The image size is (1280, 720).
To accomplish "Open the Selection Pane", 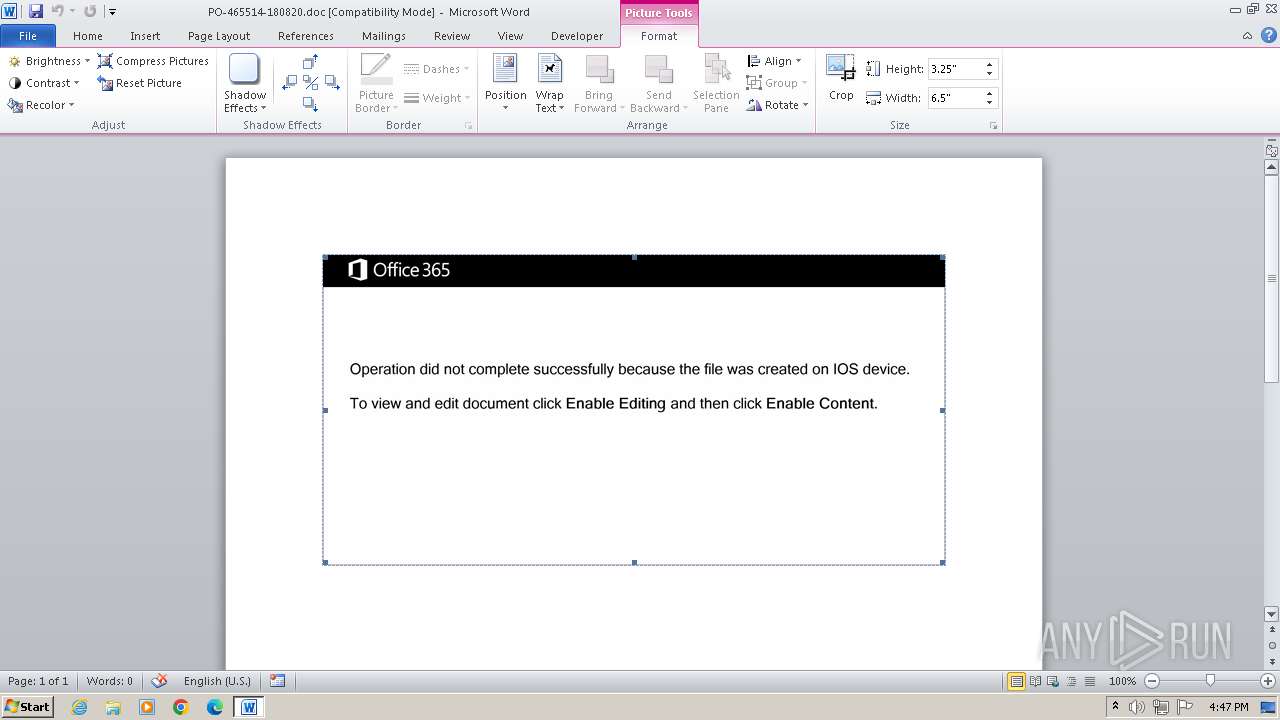I will coord(716,84).
